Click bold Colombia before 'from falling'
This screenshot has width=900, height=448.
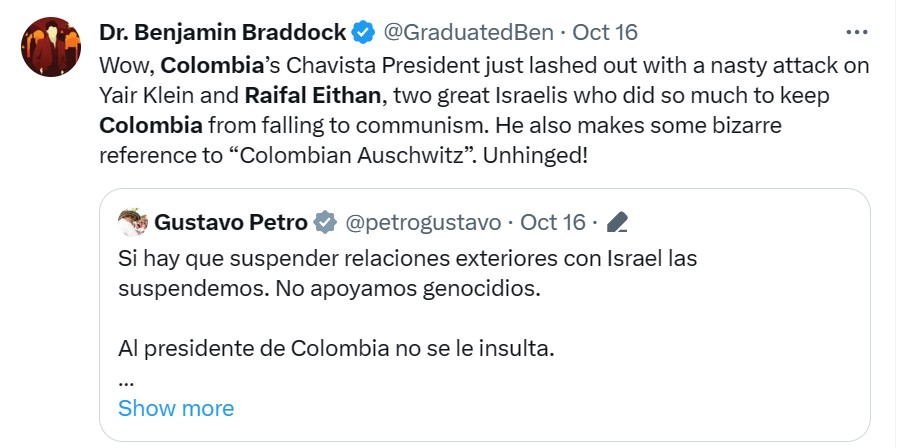pyautogui.click(x=151, y=127)
